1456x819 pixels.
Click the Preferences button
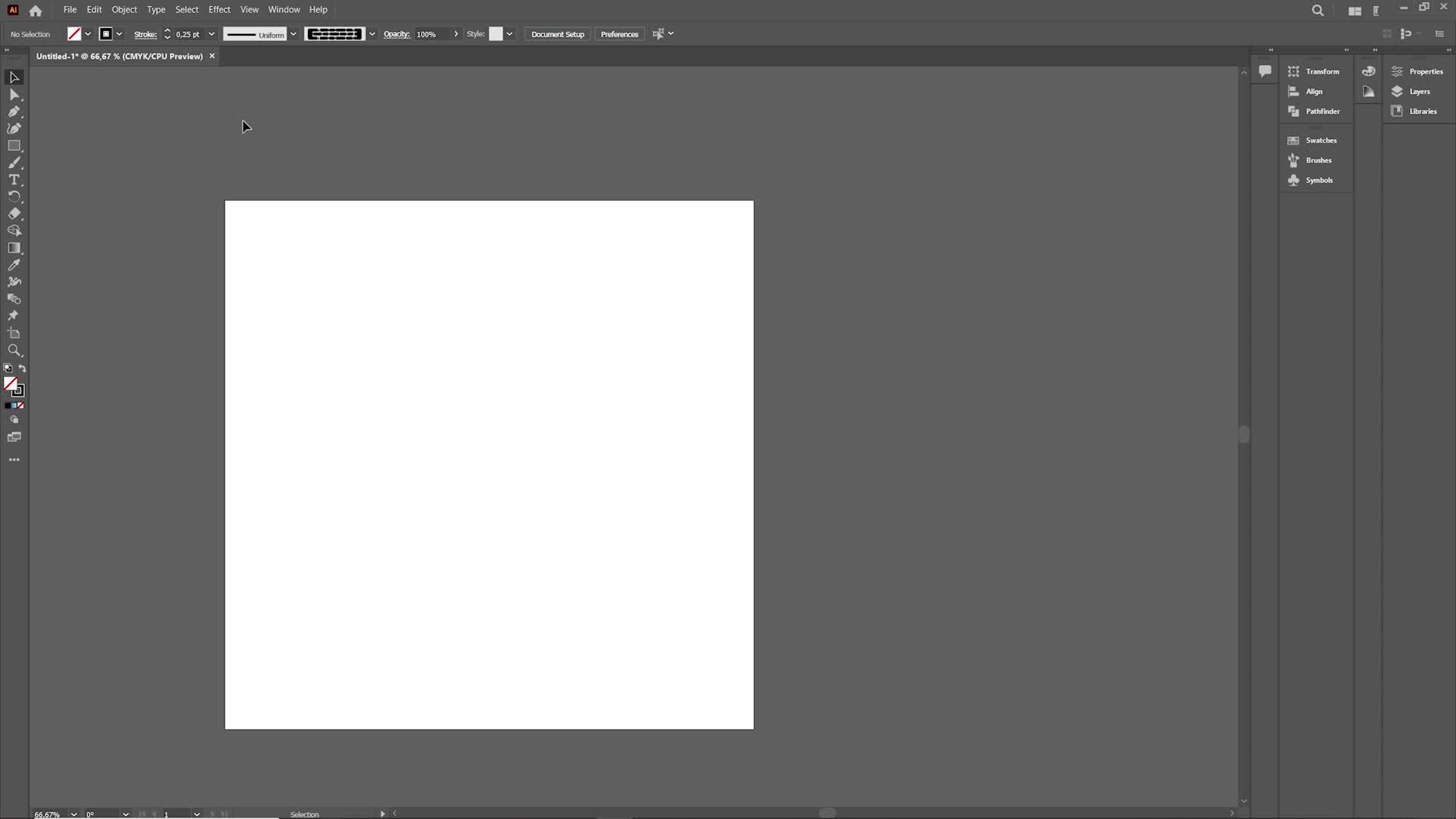click(x=619, y=34)
